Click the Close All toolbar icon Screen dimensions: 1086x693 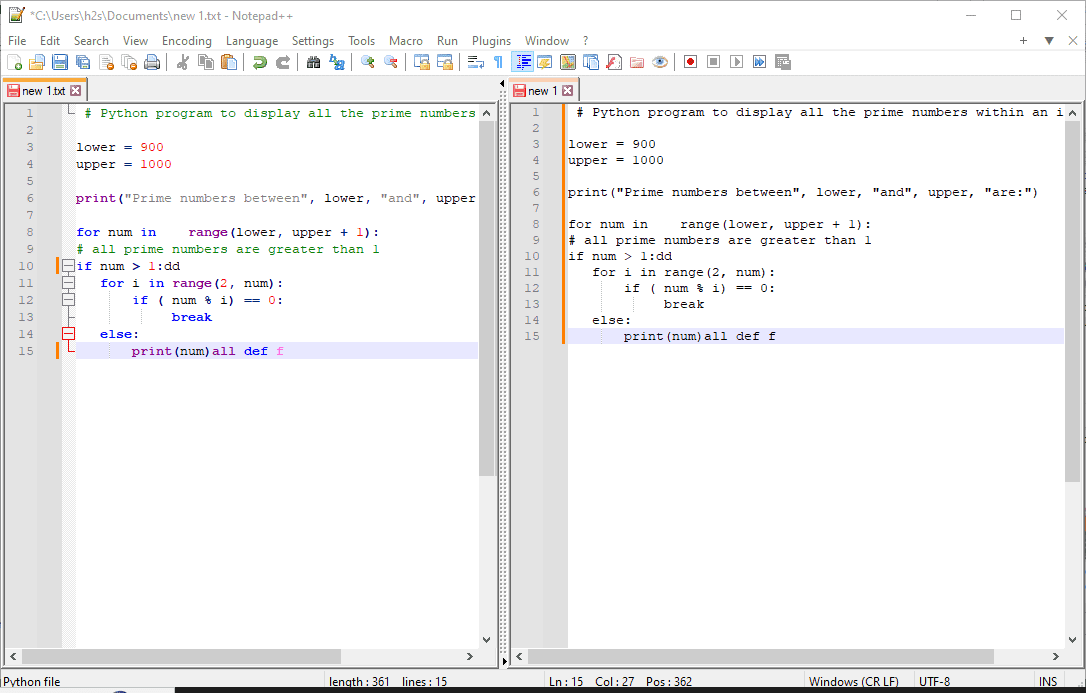129,62
